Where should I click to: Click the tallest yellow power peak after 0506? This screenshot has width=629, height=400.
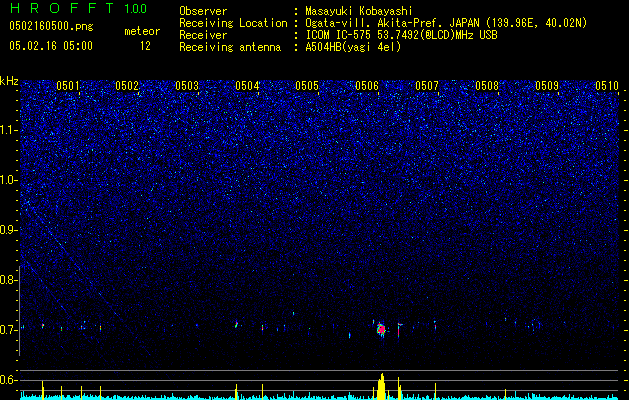pos(381,386)
